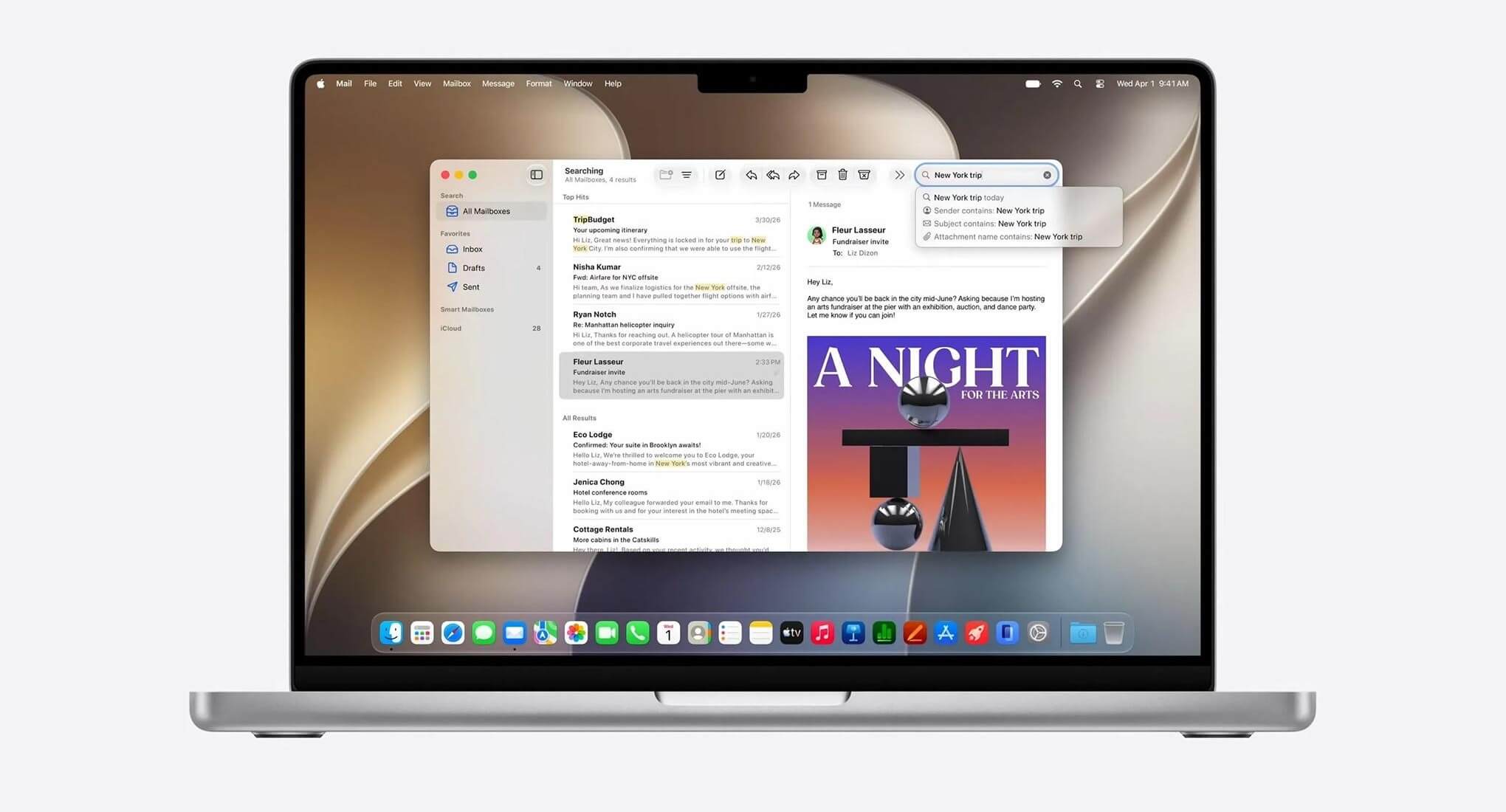
Task: Choose 'New York trip today' suggestion
Action: tap(1019, 197)
